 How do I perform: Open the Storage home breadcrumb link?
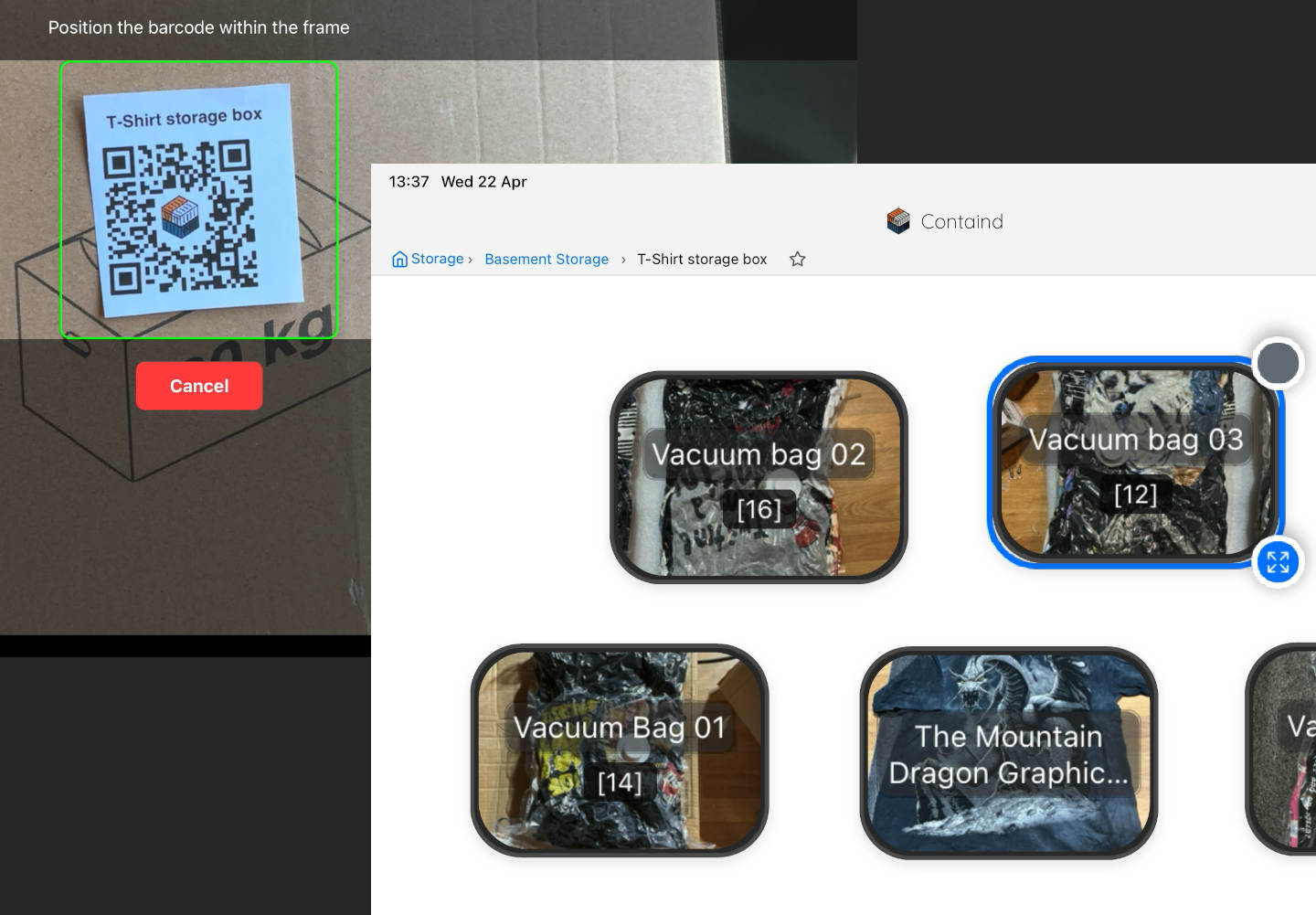tap(428, 259)
